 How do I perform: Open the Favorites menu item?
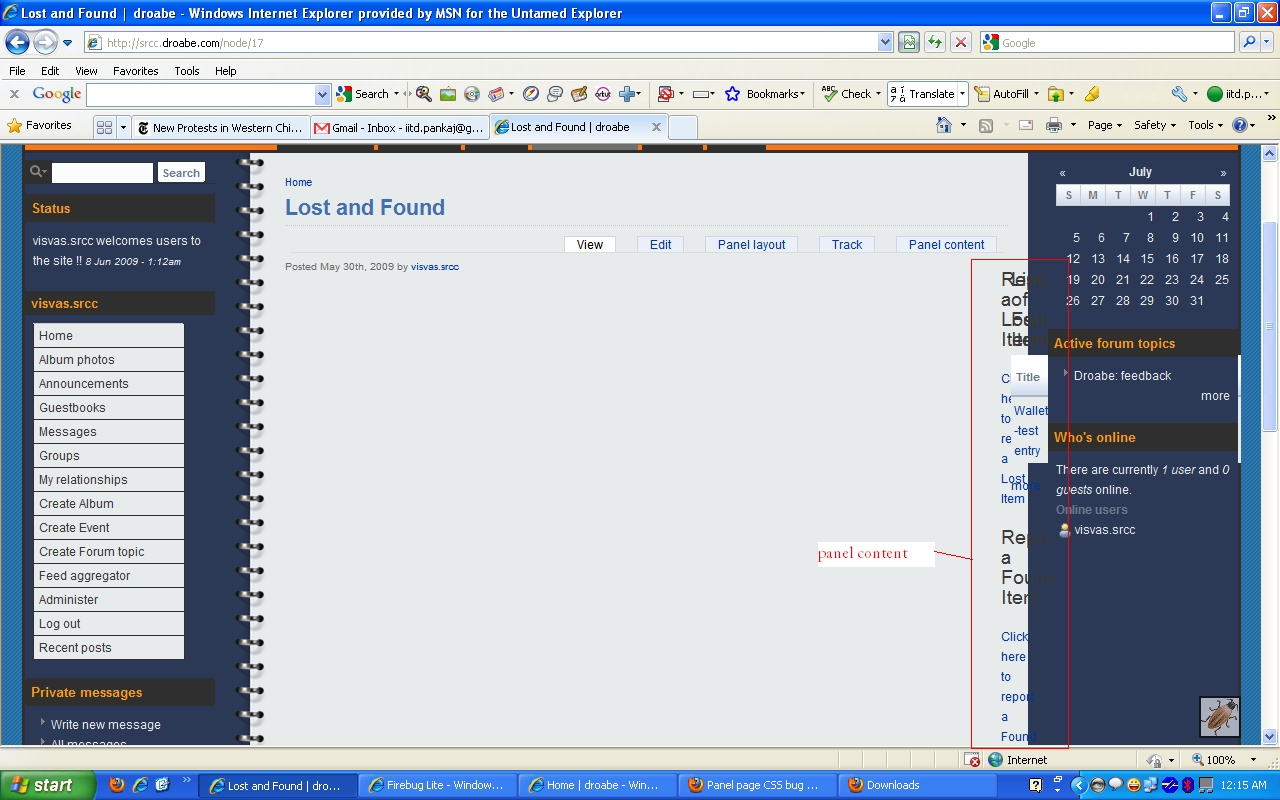pyautogui.click(x=135, y=71)
